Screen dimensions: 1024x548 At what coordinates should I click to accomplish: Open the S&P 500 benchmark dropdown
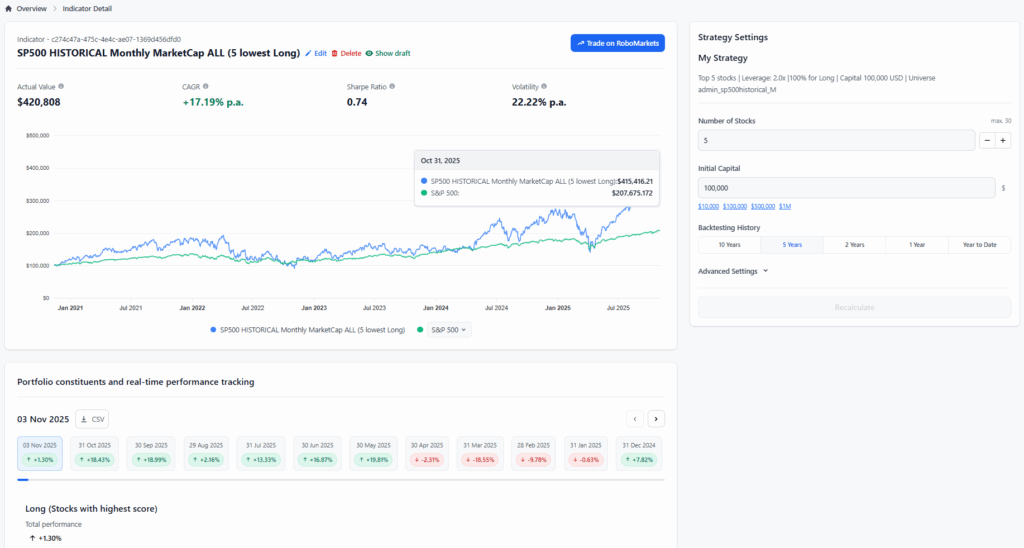449,329
